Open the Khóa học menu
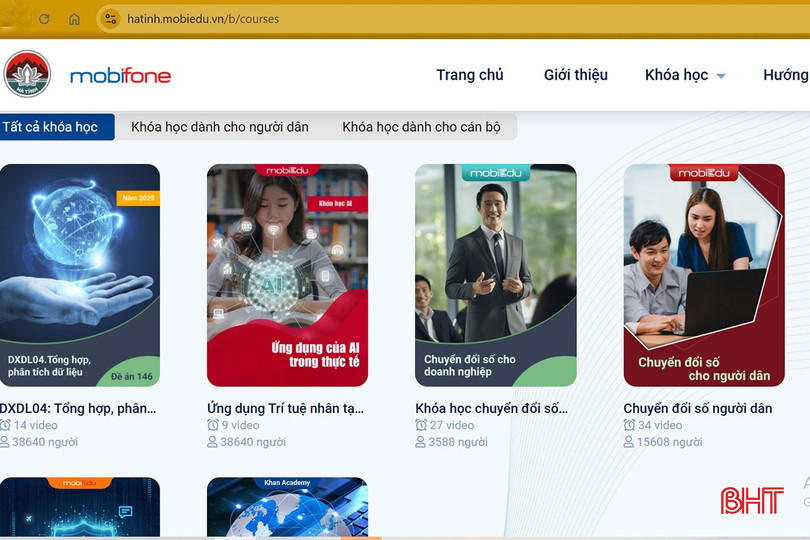 pos(676,75)
